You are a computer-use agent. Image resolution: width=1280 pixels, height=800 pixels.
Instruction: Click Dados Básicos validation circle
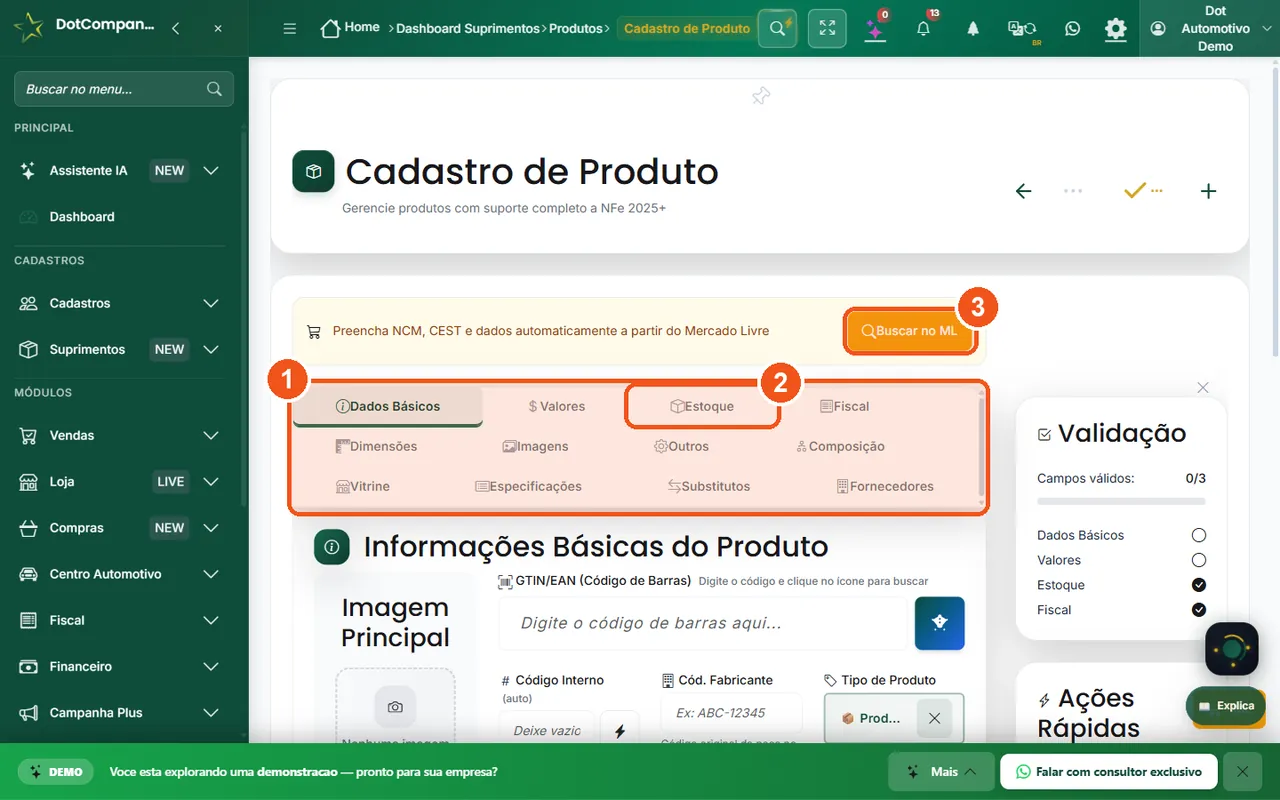tap(1199, 536)
